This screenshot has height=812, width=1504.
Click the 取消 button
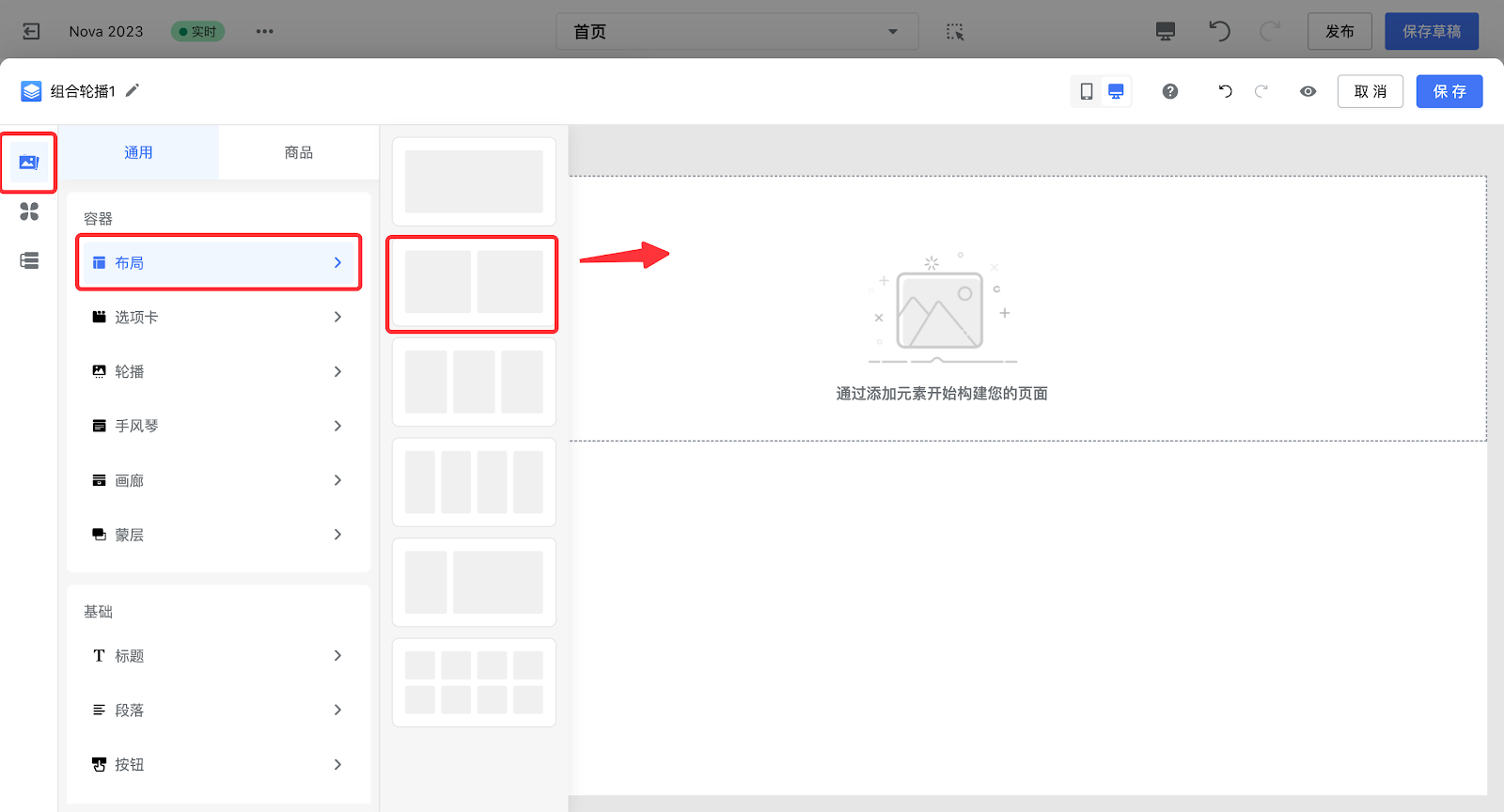(x=1370, y=91)
